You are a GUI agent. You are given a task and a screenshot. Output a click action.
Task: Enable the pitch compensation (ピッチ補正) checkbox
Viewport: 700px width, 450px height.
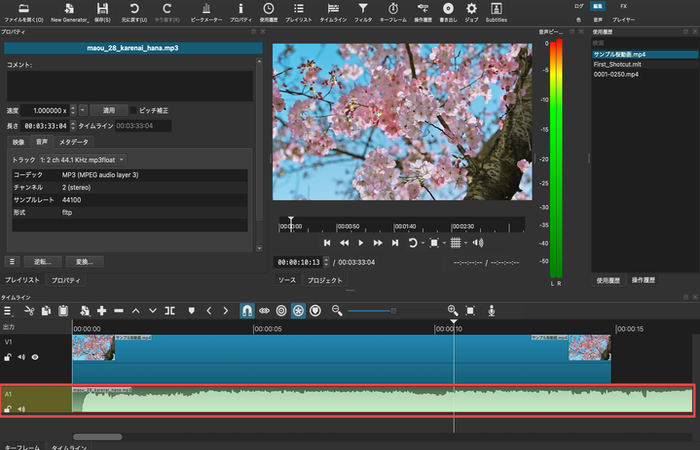pyautogui.click(x=134, y=109)
